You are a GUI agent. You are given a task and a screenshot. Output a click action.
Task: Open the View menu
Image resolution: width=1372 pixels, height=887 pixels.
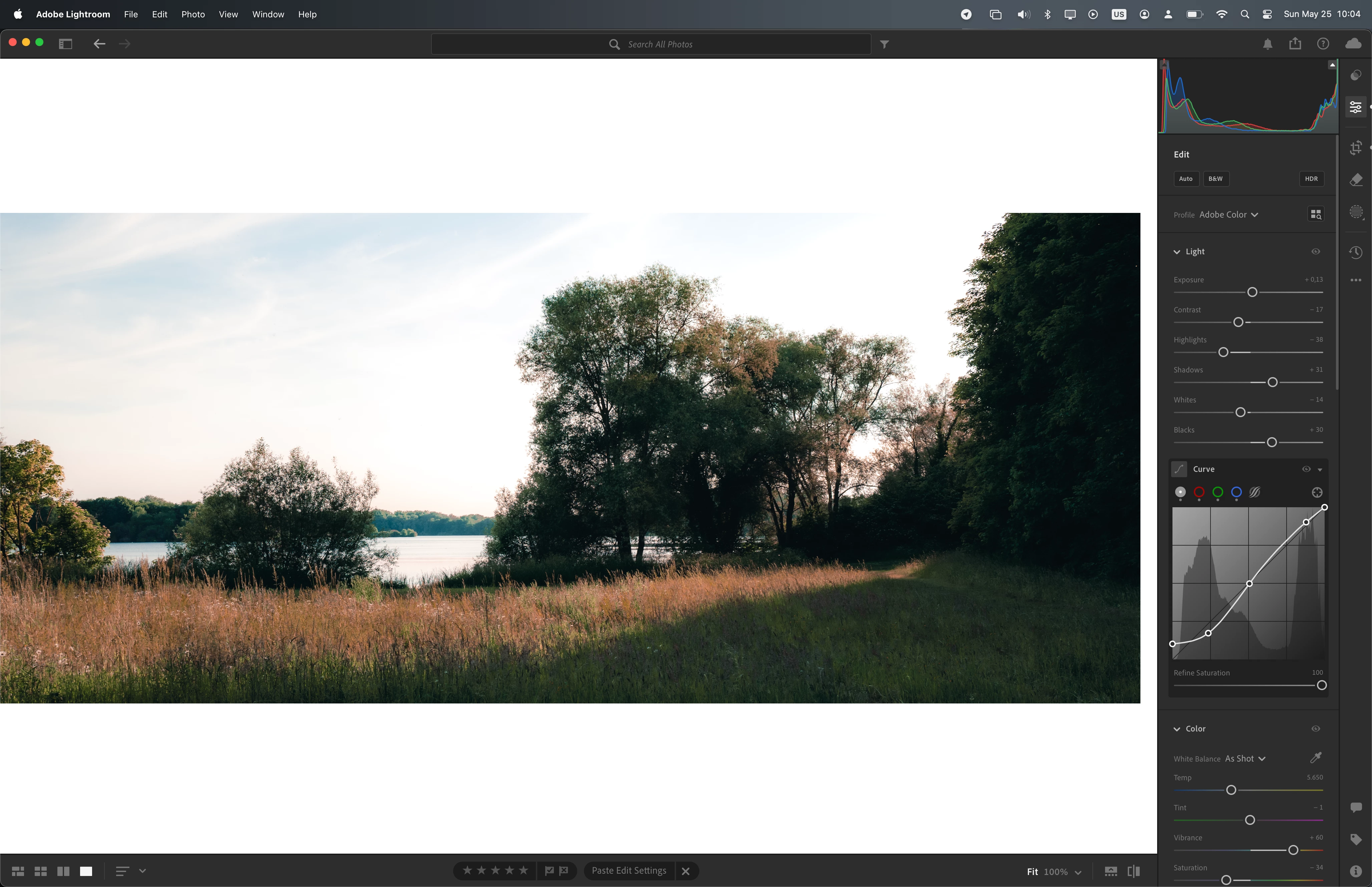tap(228, 14)
